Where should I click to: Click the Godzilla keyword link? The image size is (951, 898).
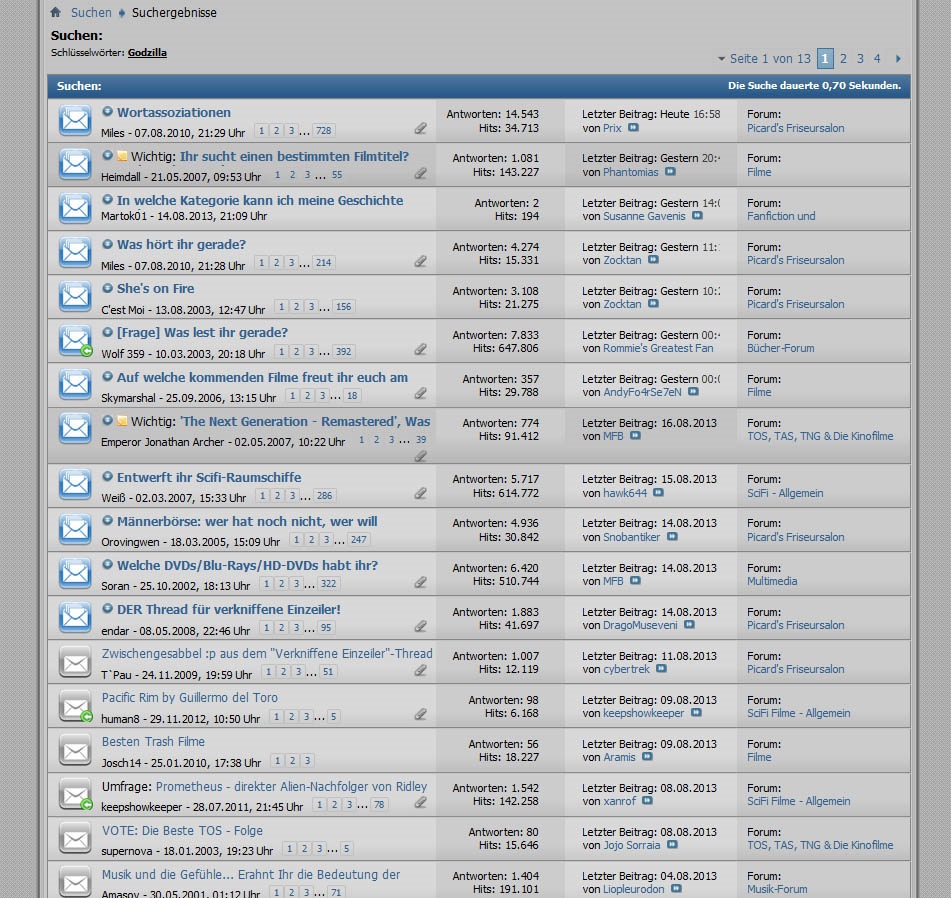(147, 53)
